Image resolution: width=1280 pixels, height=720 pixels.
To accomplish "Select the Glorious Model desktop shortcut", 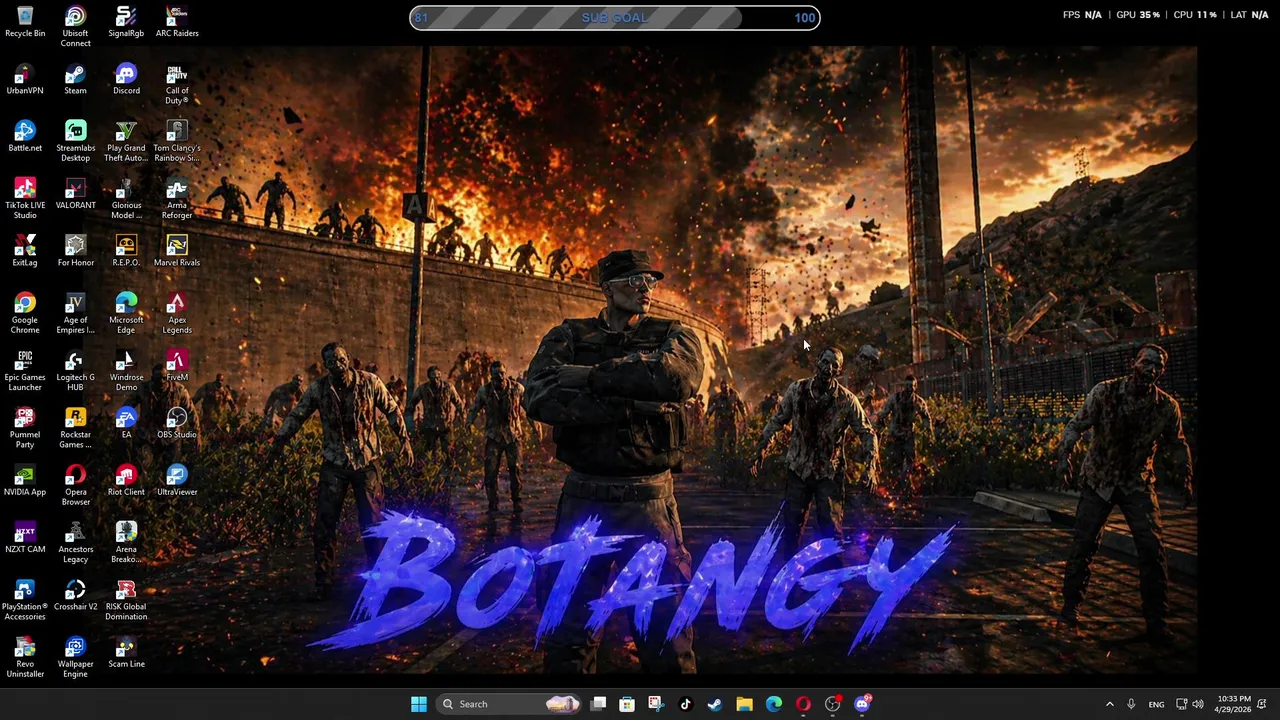I will (126, 198).
